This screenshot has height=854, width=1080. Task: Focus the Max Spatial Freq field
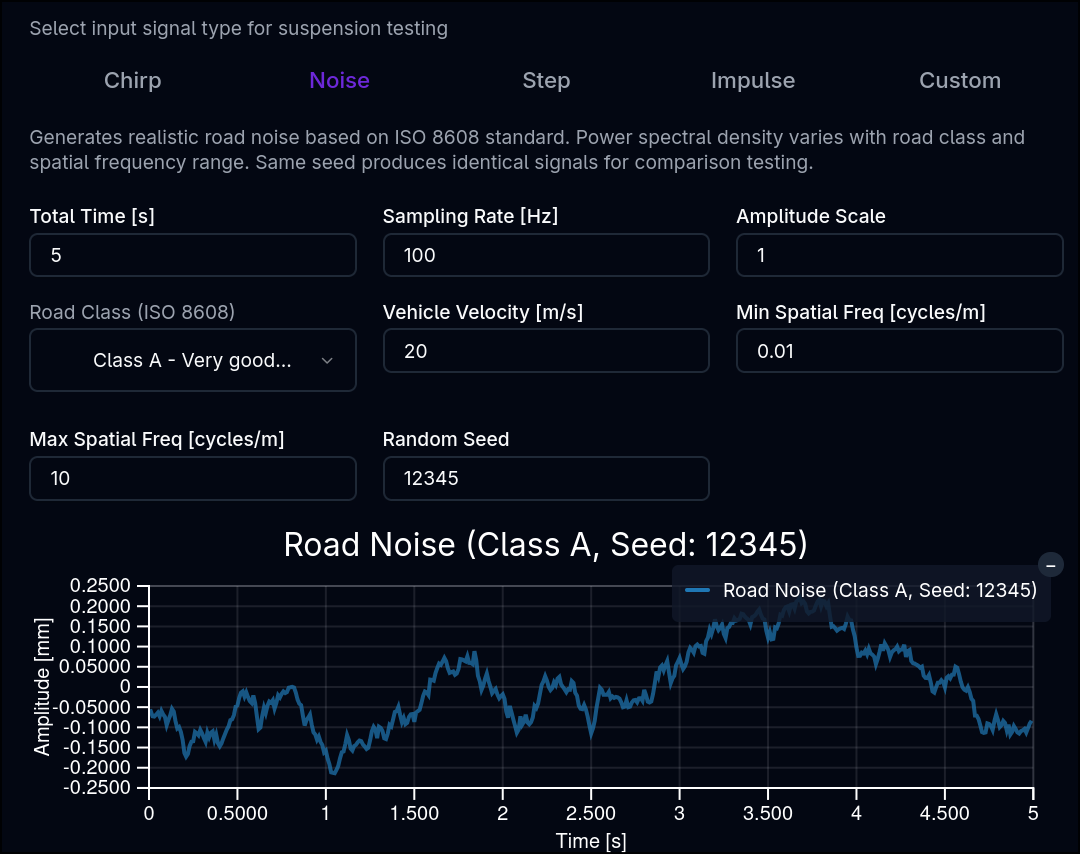point(193,478)
